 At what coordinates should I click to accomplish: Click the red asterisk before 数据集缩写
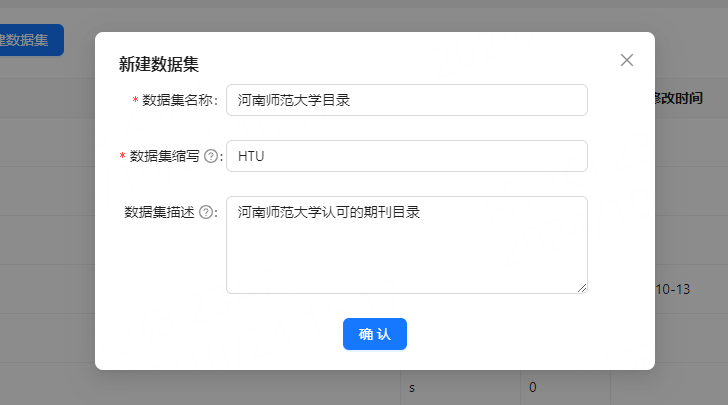pos(122,156)
